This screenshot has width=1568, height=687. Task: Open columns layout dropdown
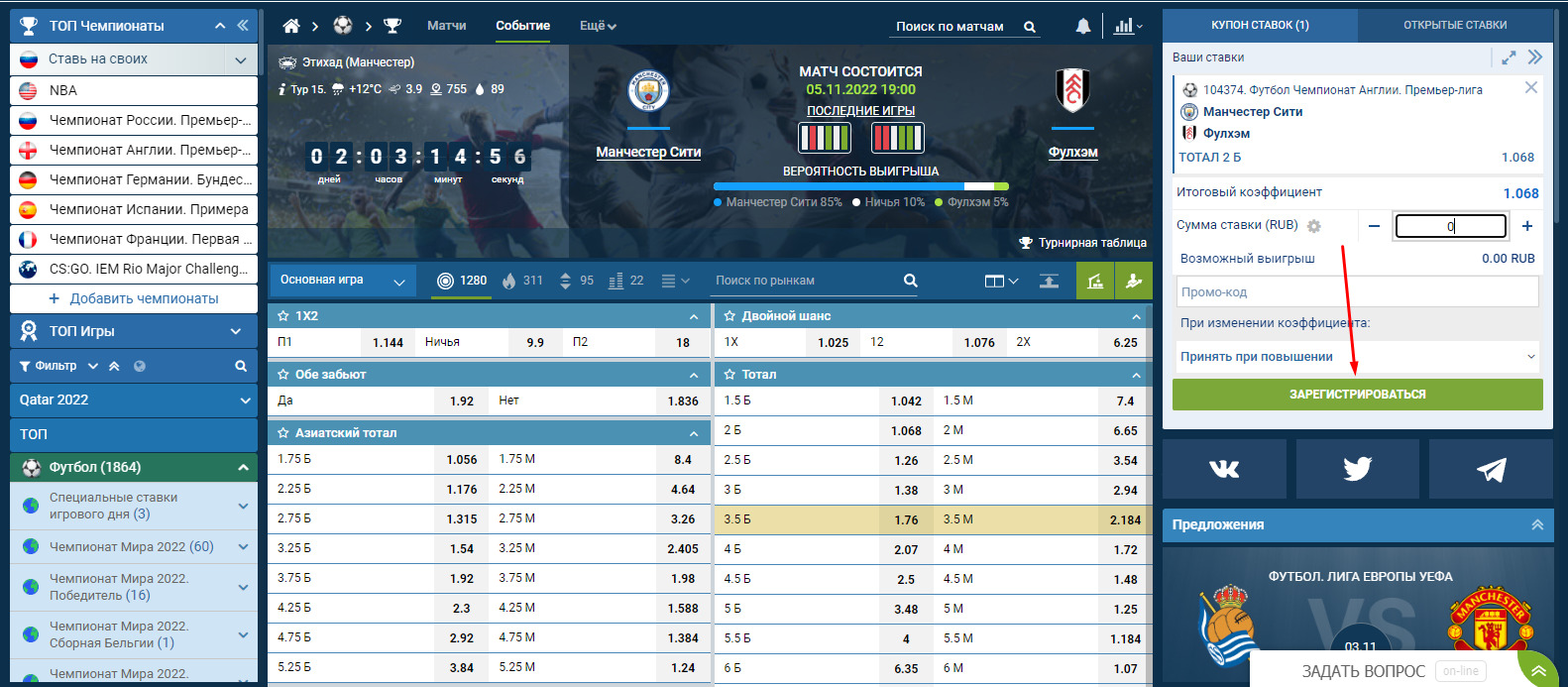click(x=1001, y=282)
